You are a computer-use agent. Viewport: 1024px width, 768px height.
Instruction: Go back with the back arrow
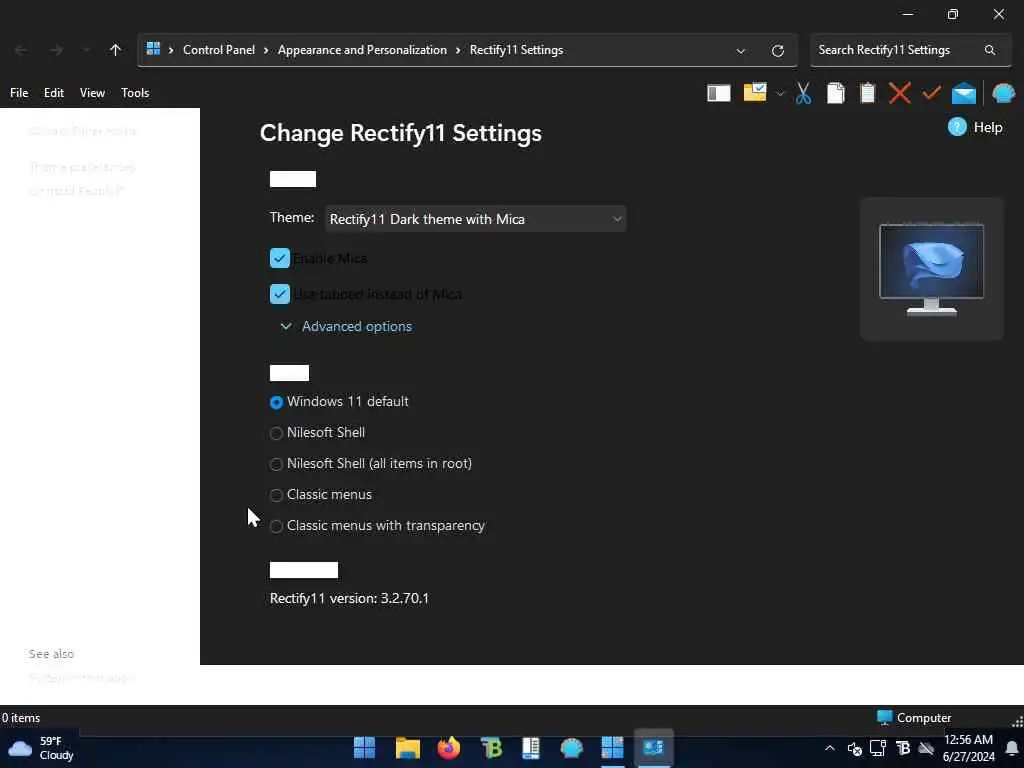(x=21, y=50)
